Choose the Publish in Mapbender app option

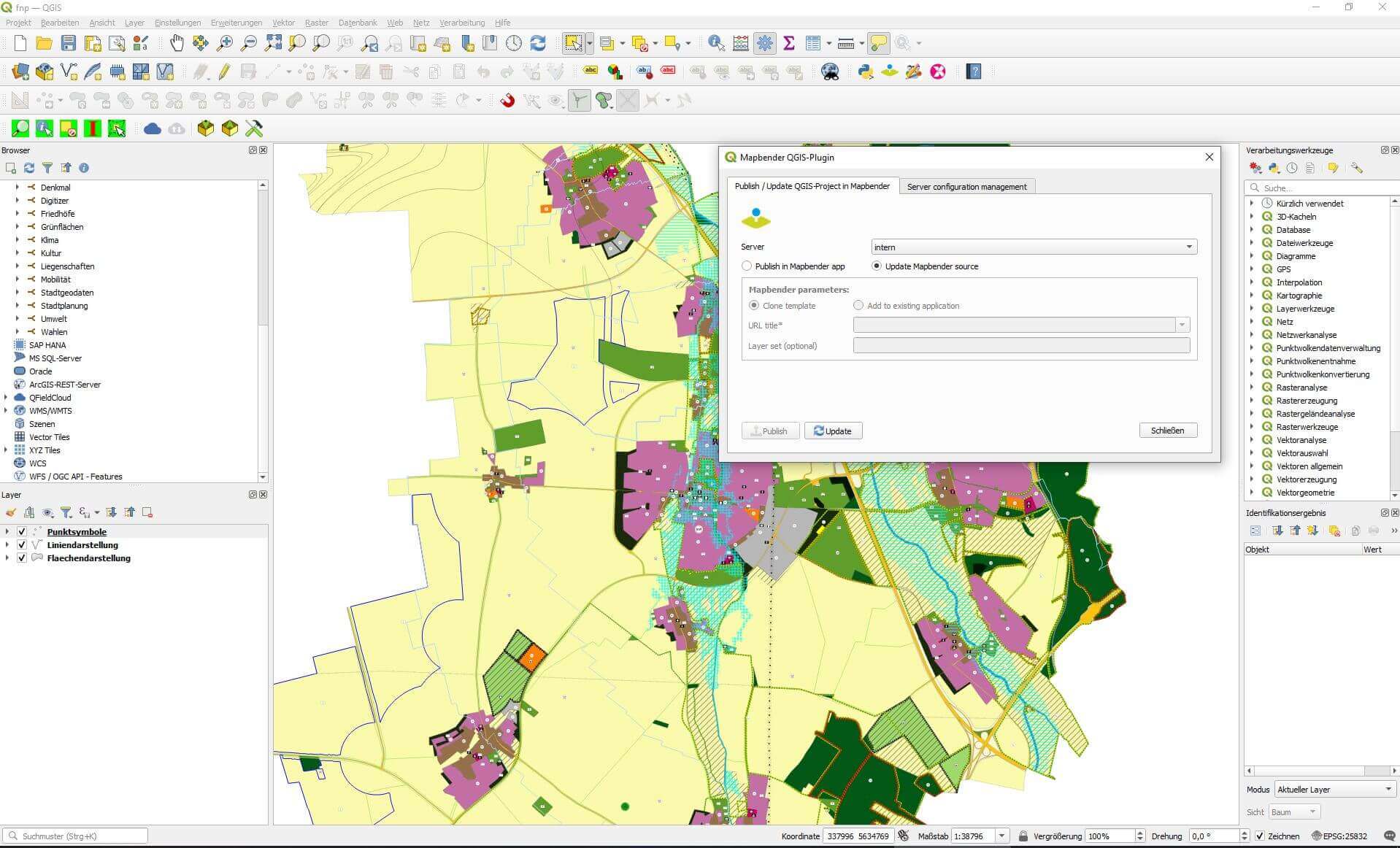[x=747, y=266]
